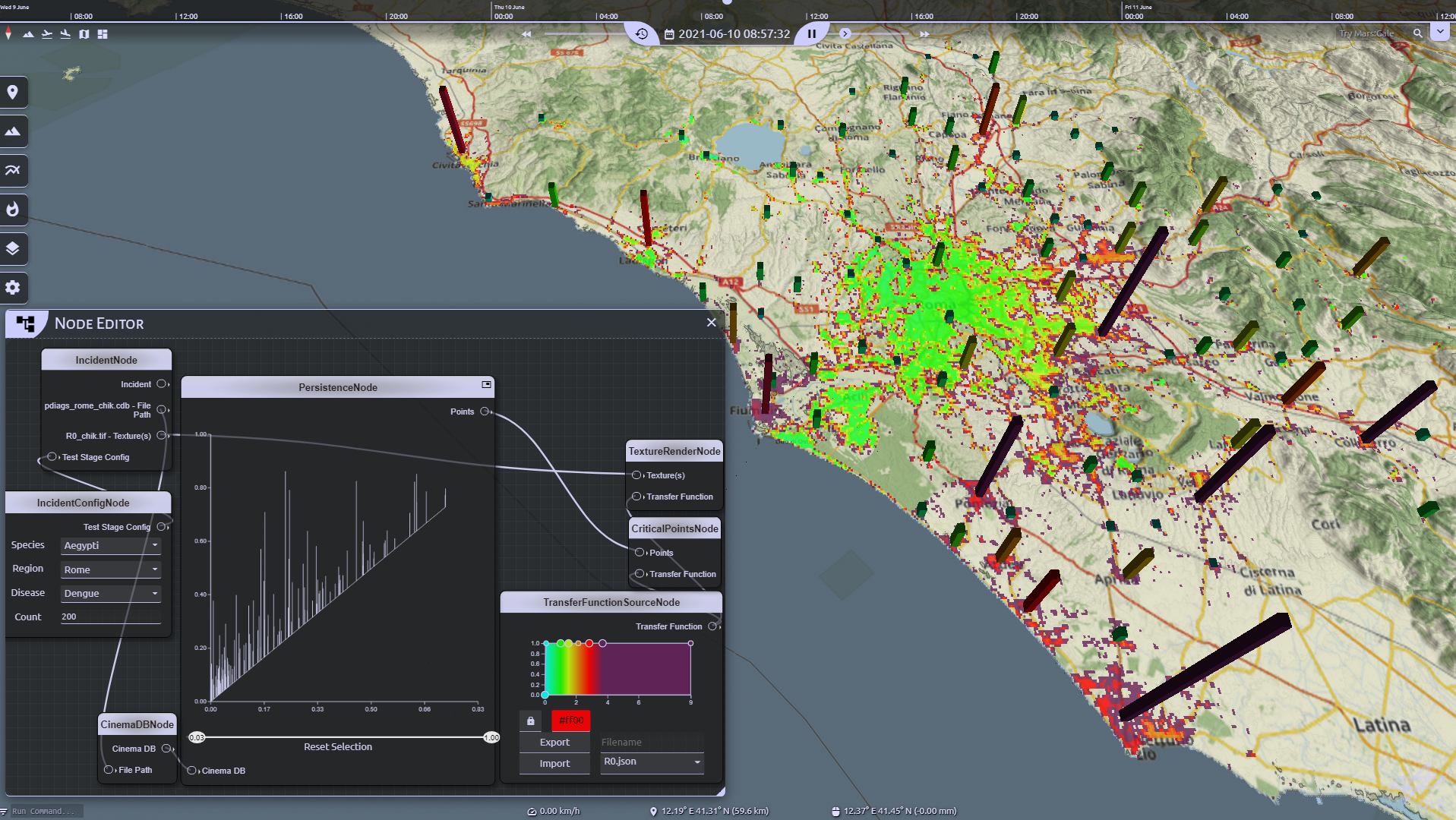Click the lock icon in TransferFunctionSourceNode

point(531,721)
